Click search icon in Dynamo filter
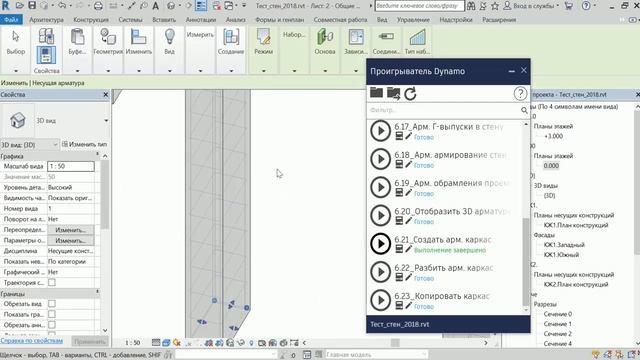Viewport: 640px width, 360px height. pos(524,110)
